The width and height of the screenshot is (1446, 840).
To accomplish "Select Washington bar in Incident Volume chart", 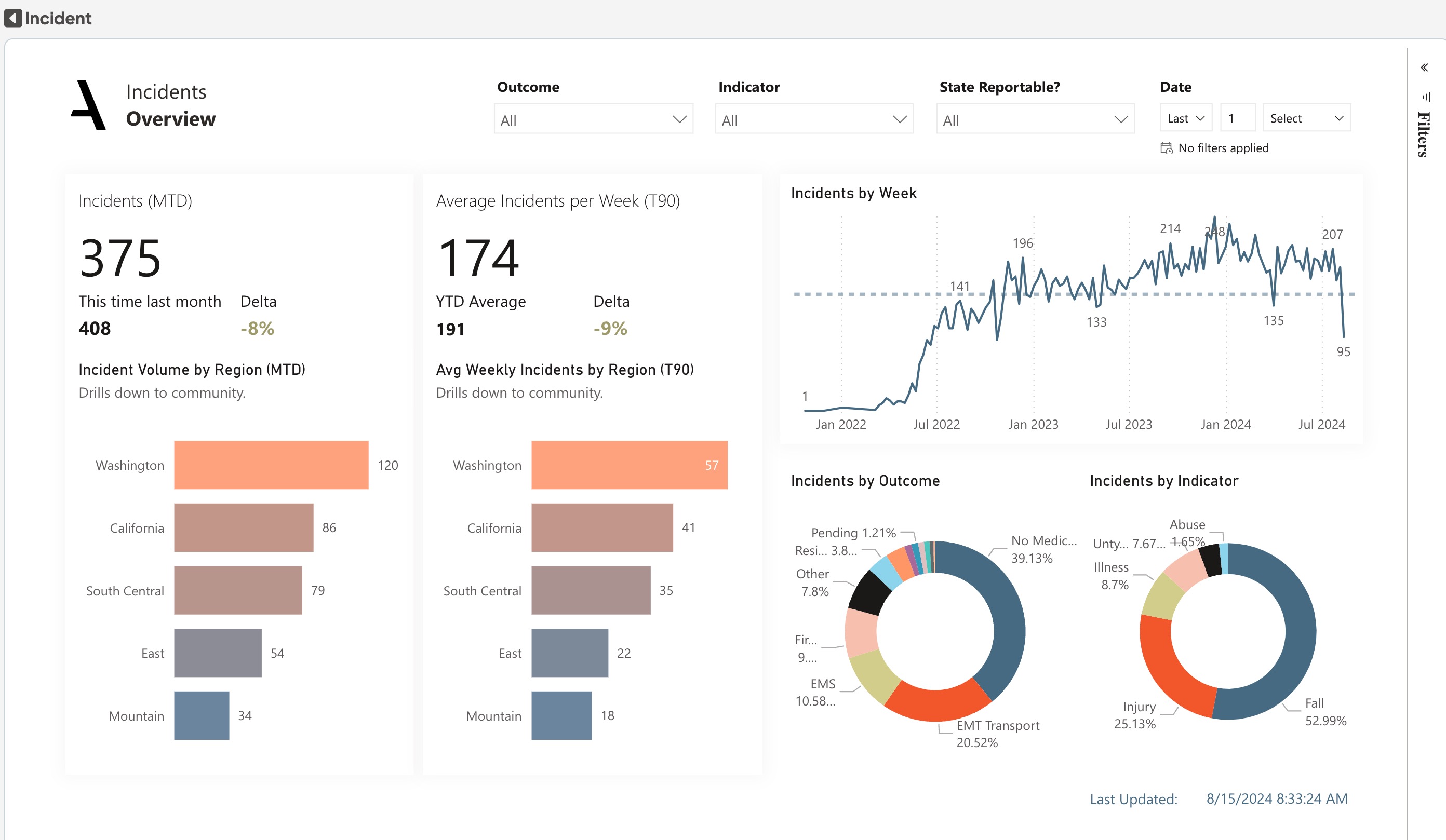I will 271,465.
